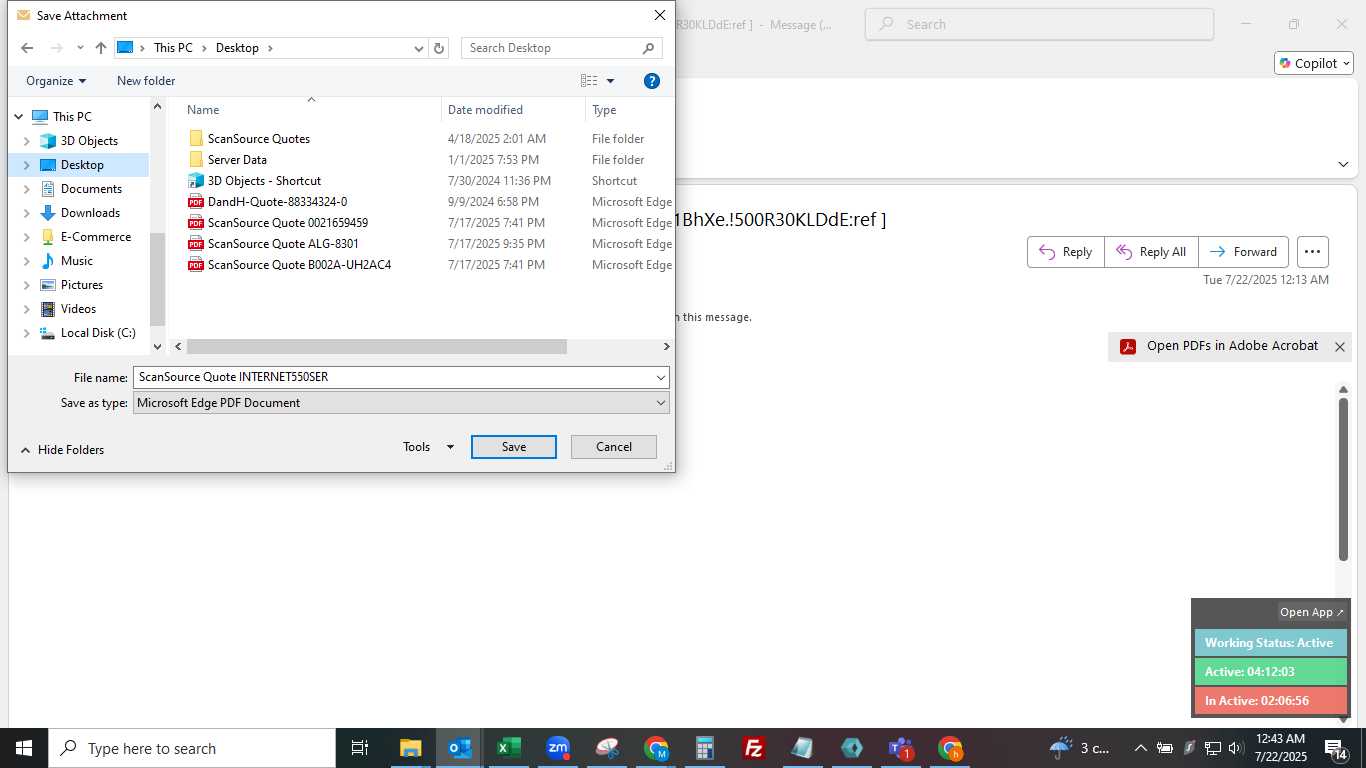Open the address bar previous locations dropdown
Screen dimensions: 1366x768
point(419,48)
